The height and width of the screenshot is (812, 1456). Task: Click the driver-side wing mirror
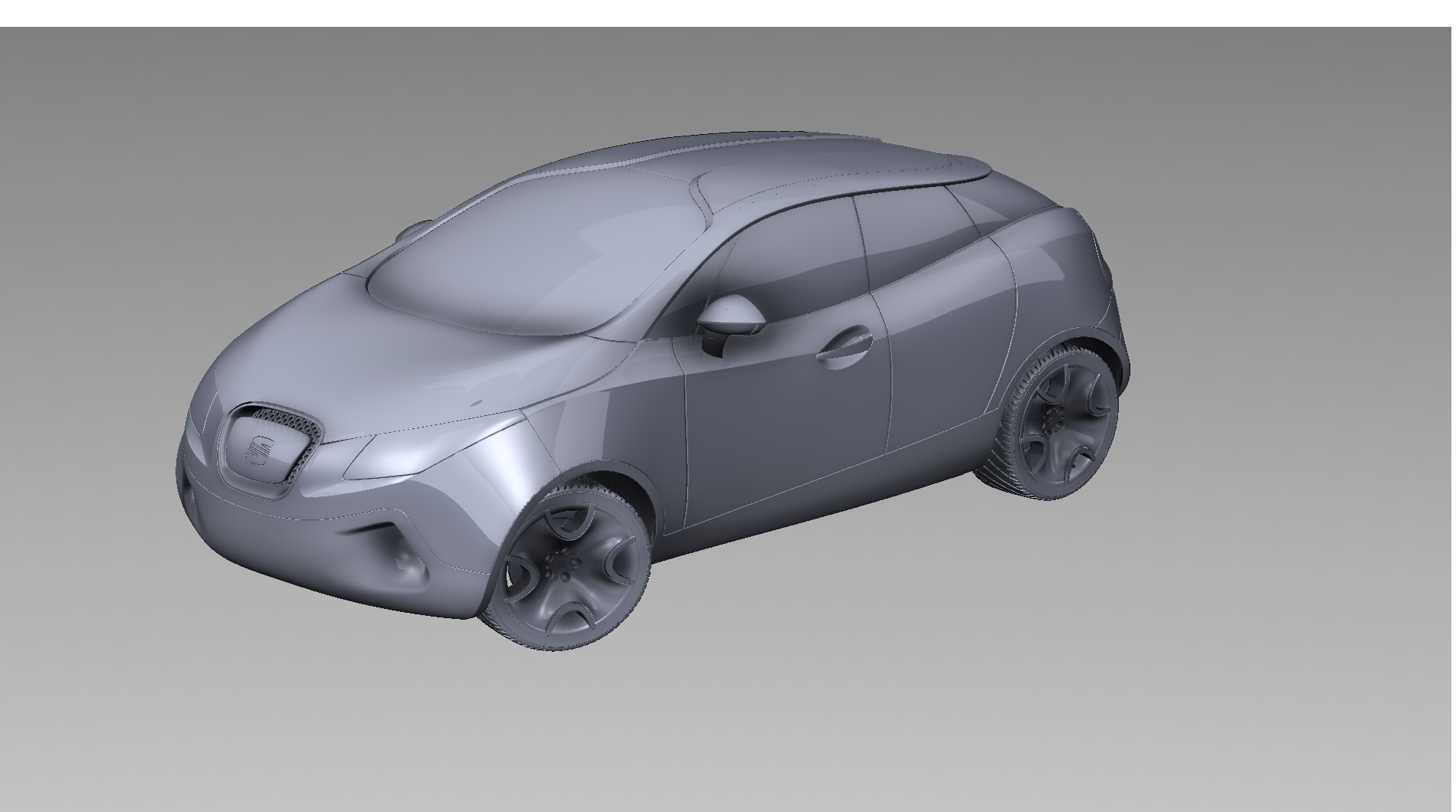click(730, 314)
